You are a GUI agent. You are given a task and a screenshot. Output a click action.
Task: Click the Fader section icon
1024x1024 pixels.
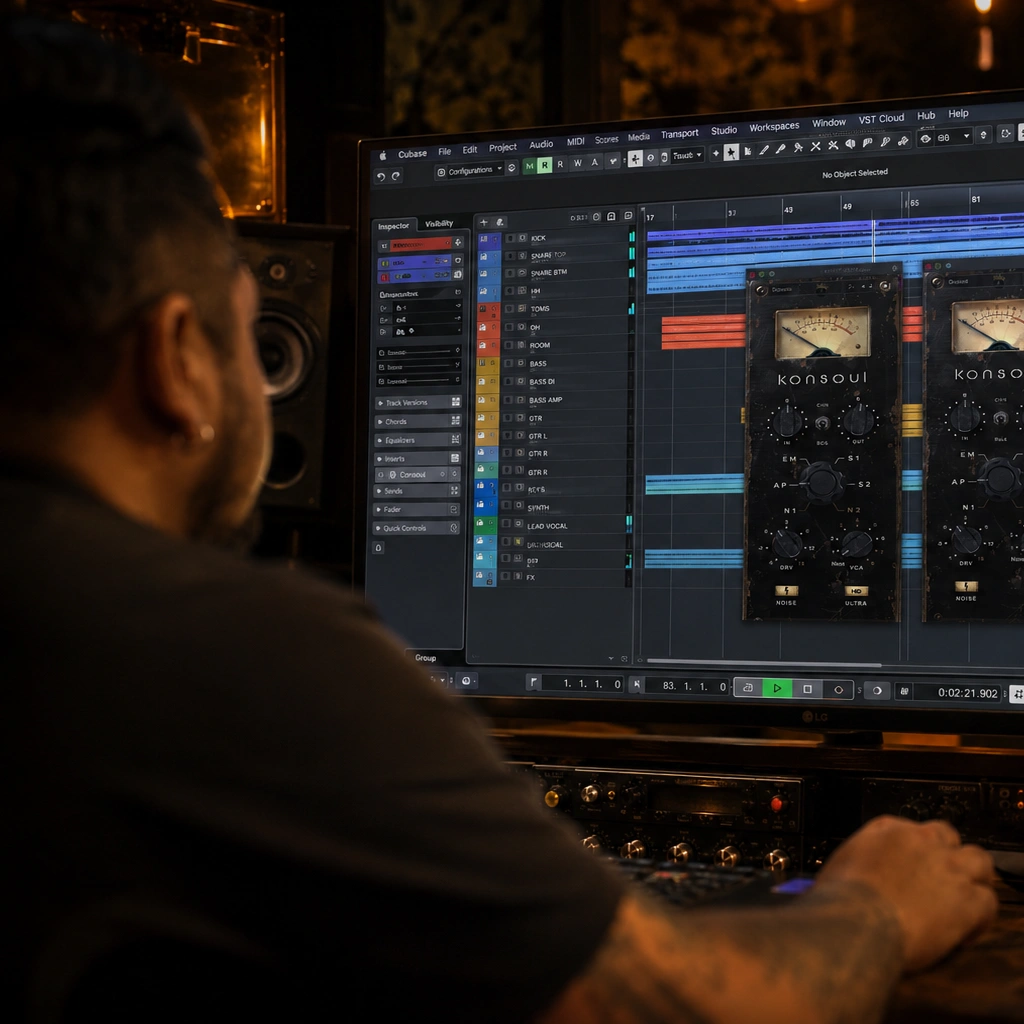[x=455, y=509]
